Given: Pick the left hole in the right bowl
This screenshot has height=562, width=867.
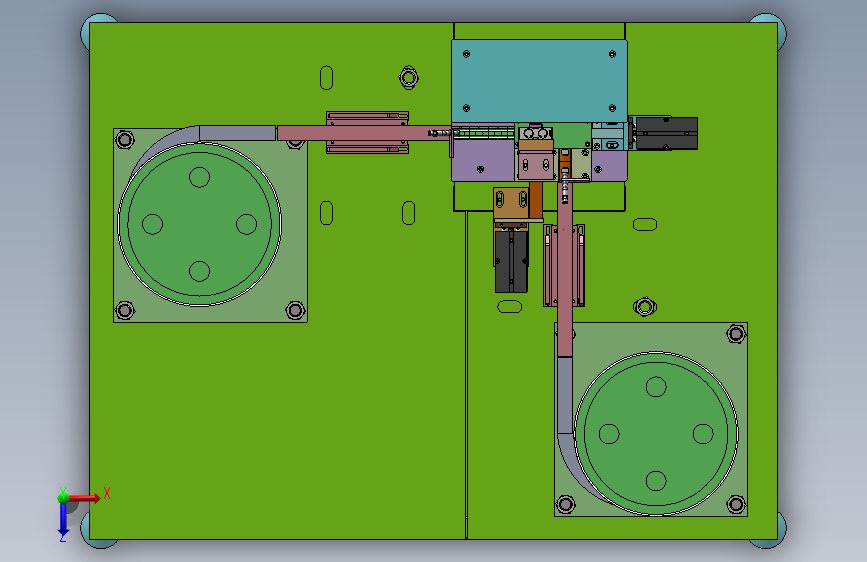Looking at the screenshot, I should tap(609, 434).
